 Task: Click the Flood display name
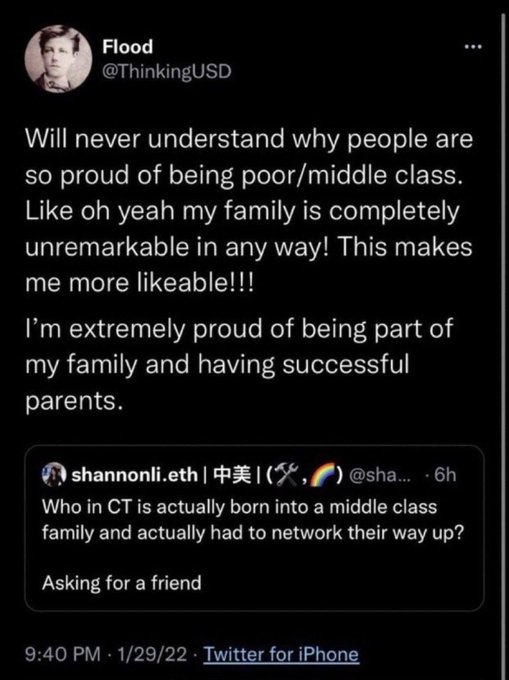127,46
